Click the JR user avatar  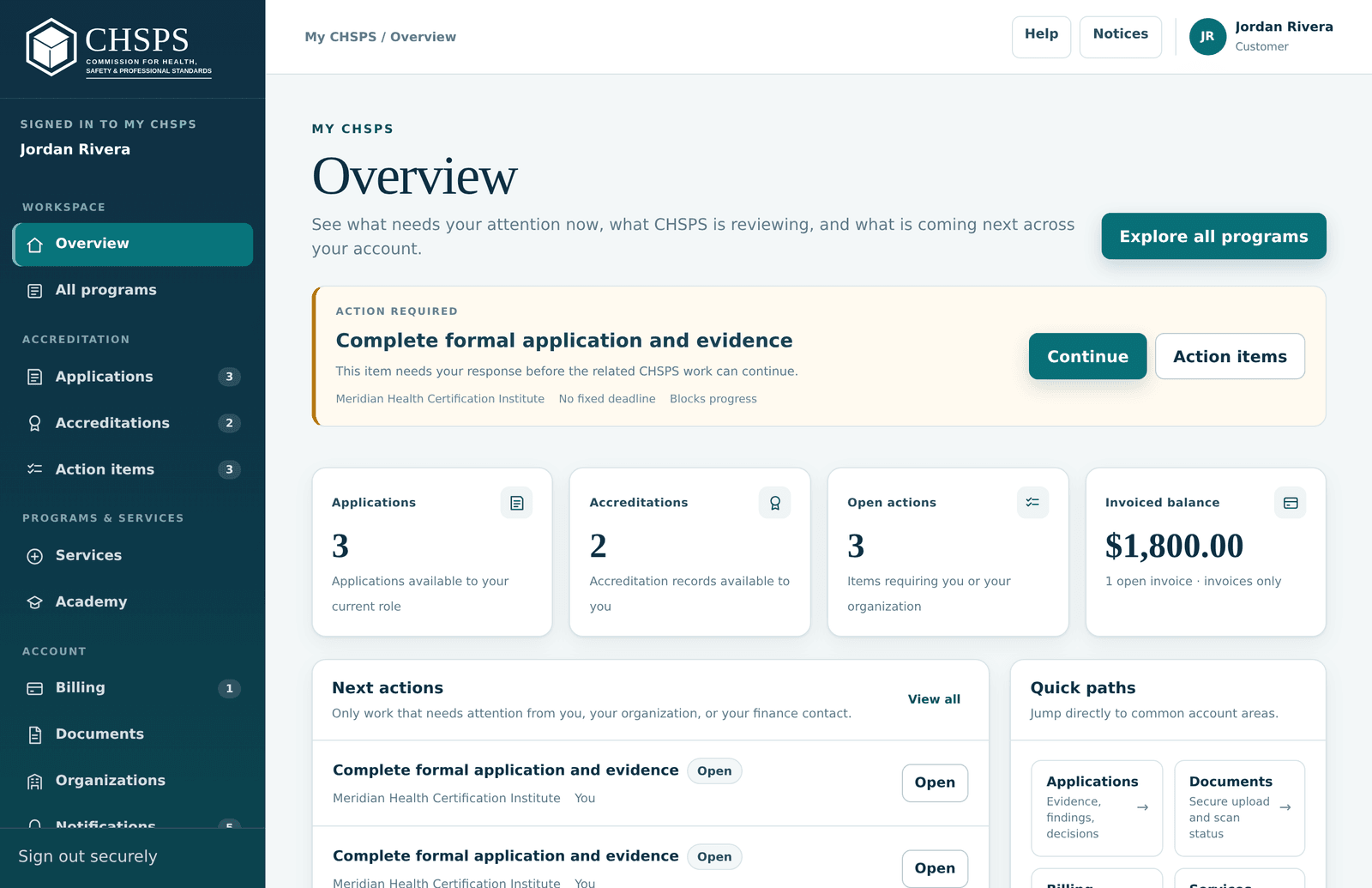1207,37
